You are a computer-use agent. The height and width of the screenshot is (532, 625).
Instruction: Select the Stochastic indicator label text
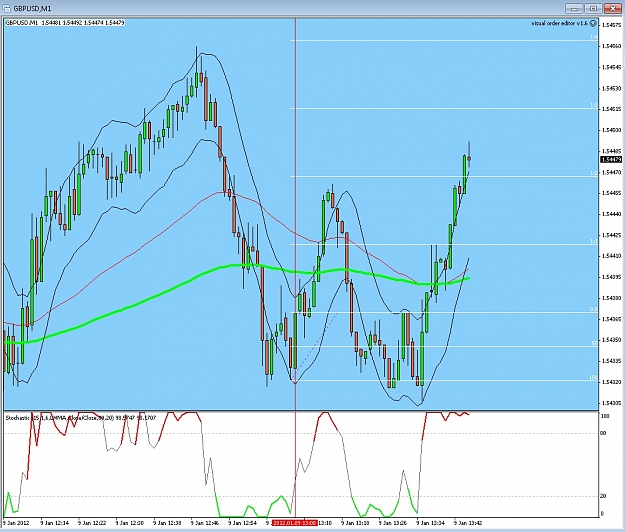click(x=81, y=418)
